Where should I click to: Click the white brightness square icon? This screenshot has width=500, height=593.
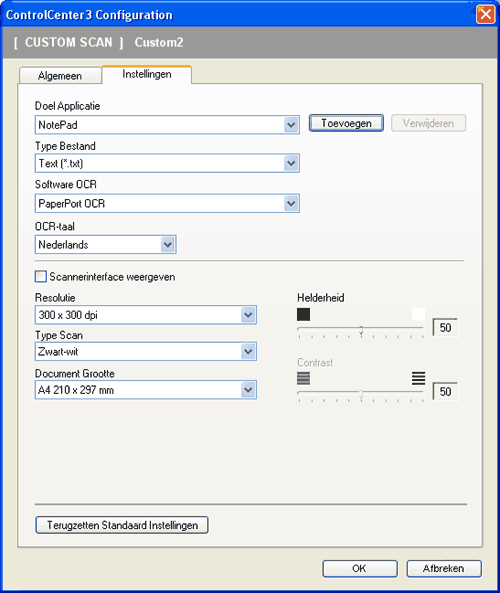tap(418, 314)
